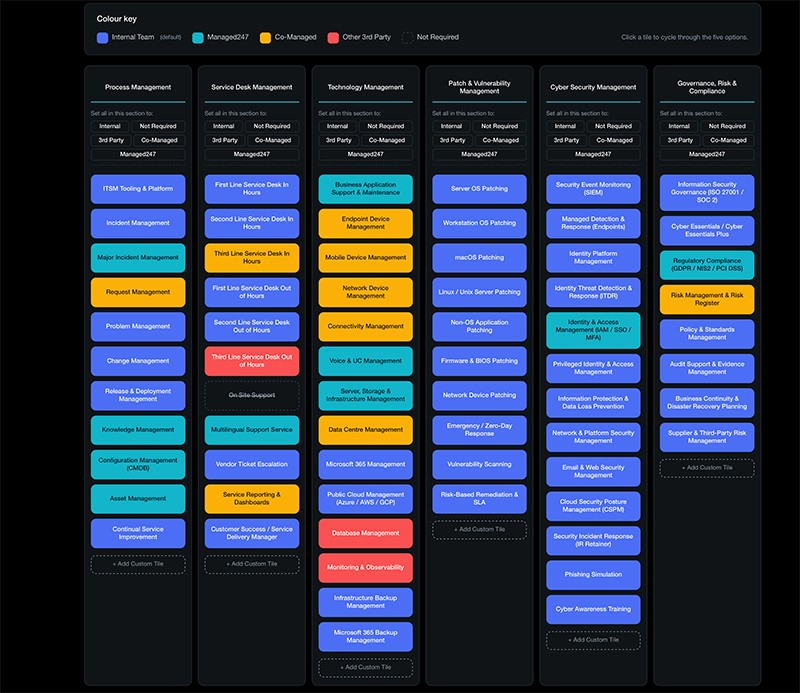Click the Co-Managed yellow colour swatch
The width and height of the screenshot is (800, 693).
point(265,38)
